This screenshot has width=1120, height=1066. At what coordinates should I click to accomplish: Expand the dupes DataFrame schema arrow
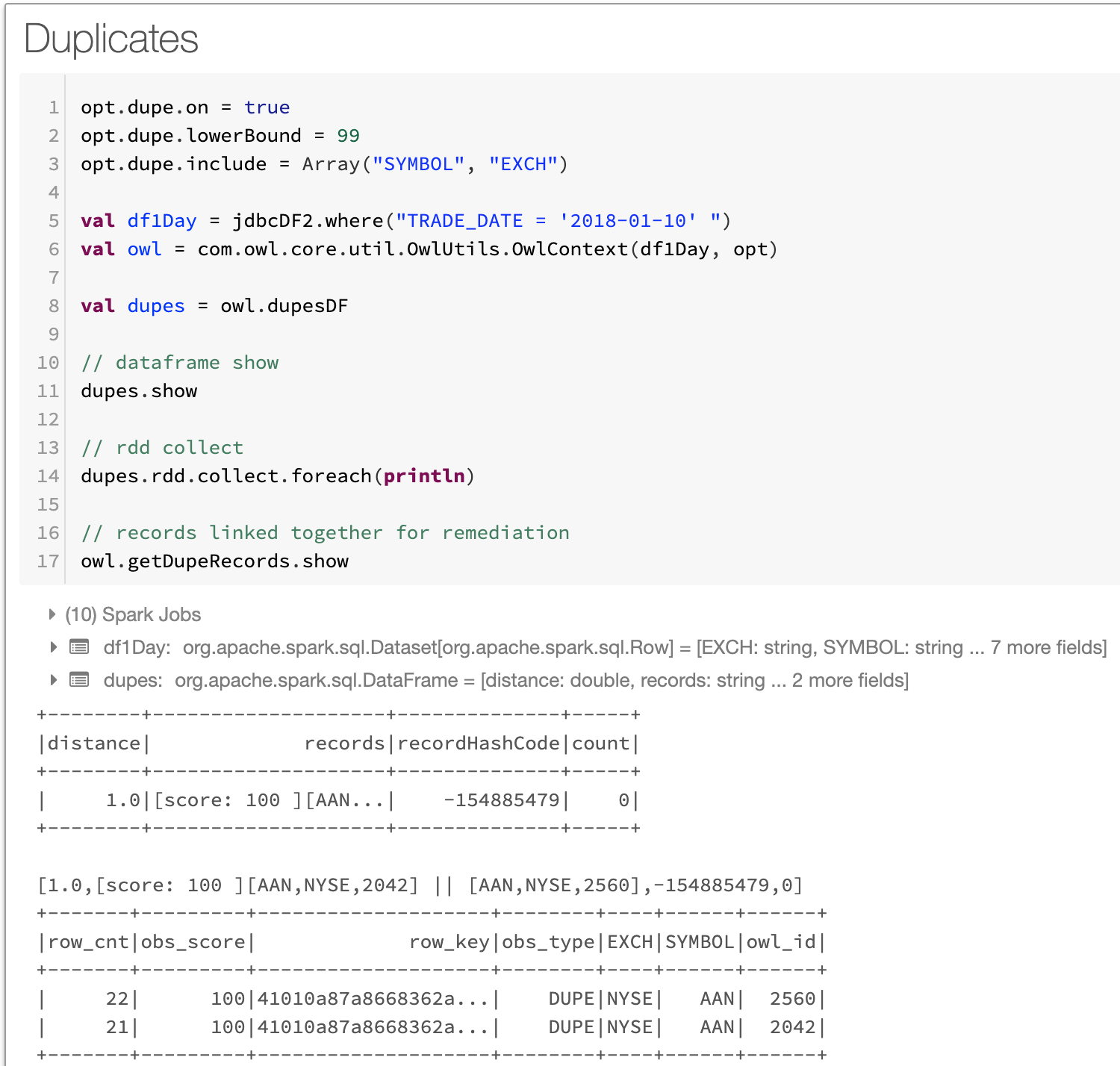click(53, 680)
